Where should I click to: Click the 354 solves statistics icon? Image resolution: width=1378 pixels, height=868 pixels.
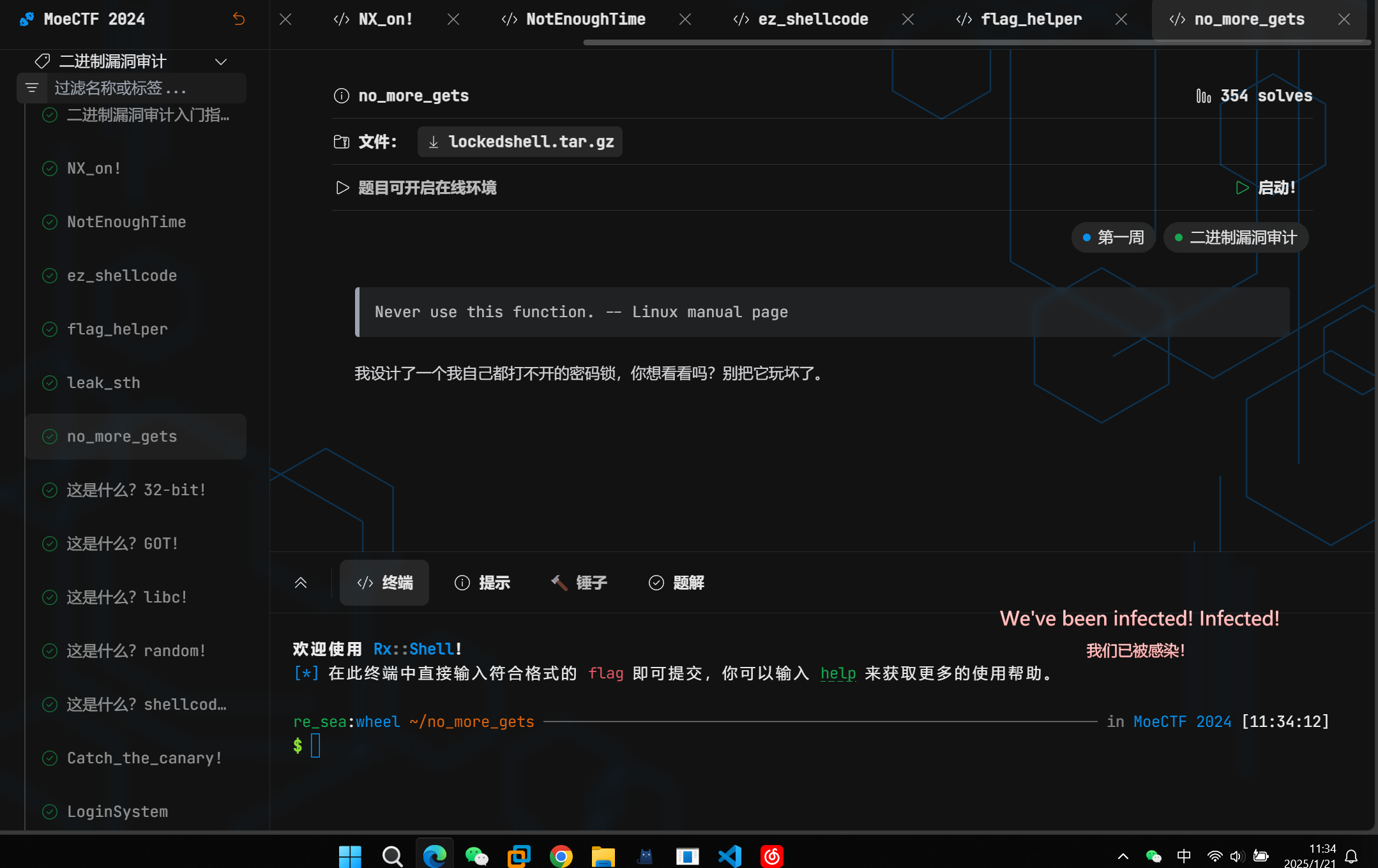[1204, 96]
